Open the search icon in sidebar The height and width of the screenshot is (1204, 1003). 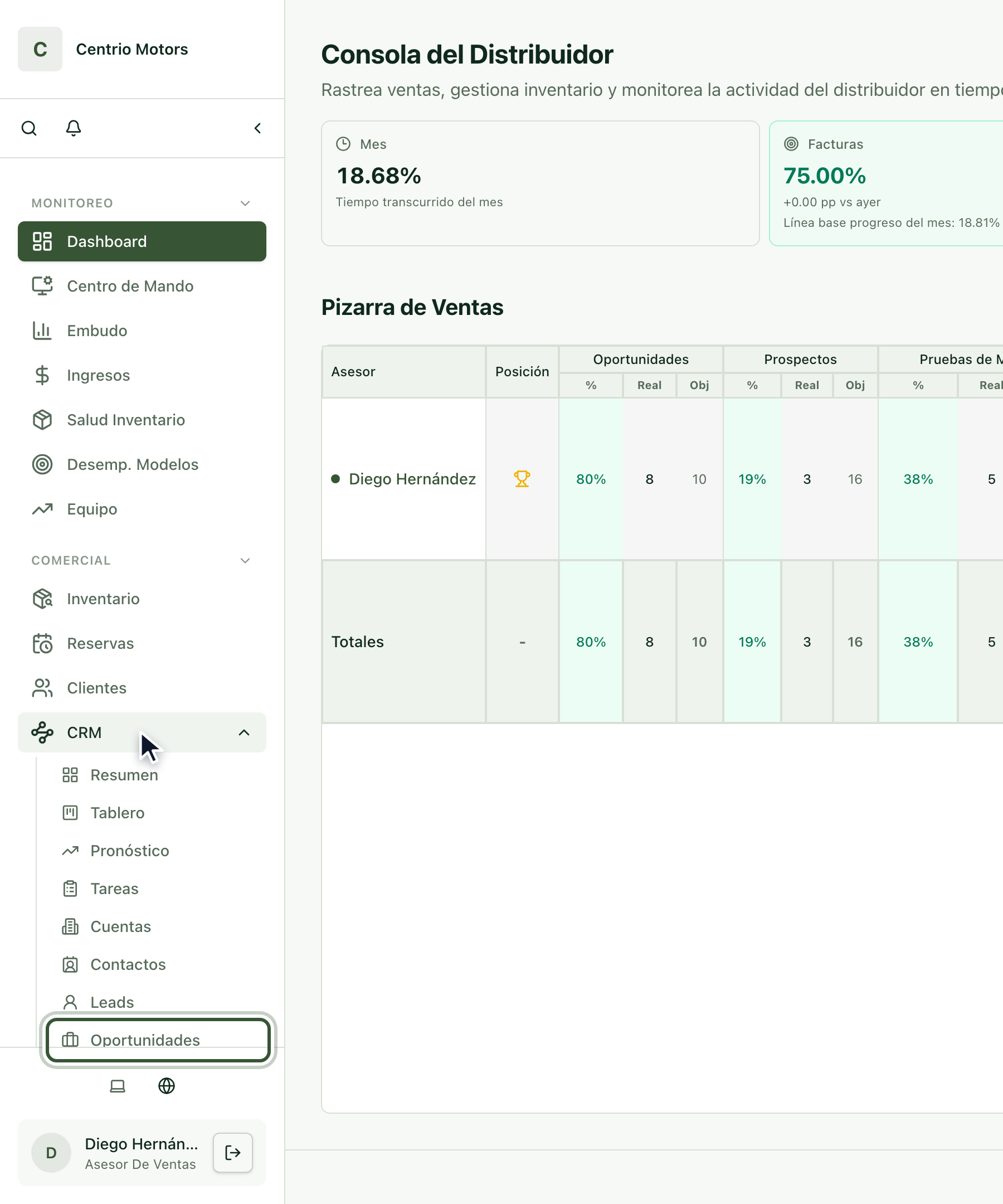(x=28, y=128)
